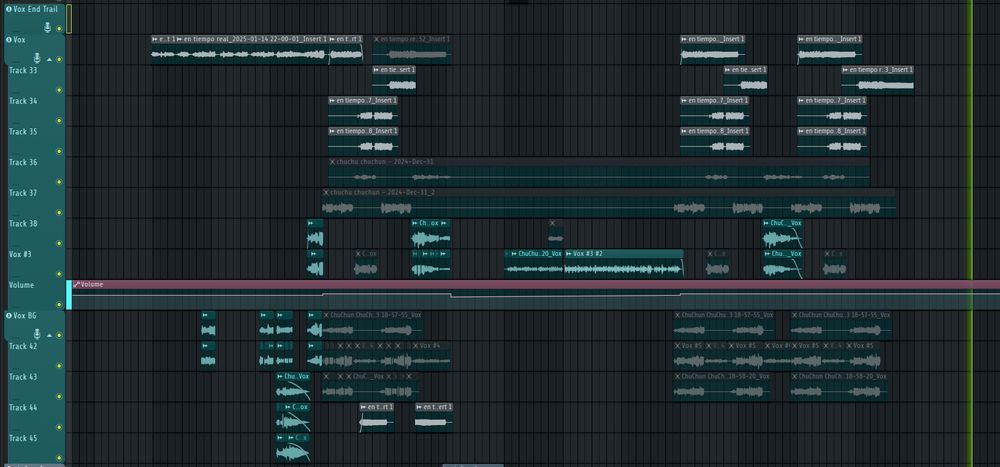Select waveform of Vox #3 #2 audio clip
The image size is (1000, 467).
[x=623, y=269]
